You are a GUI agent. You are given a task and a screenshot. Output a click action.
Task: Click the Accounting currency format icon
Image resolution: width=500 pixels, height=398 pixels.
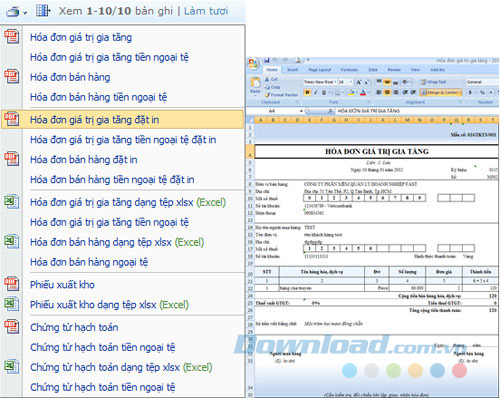click(470, 92)
